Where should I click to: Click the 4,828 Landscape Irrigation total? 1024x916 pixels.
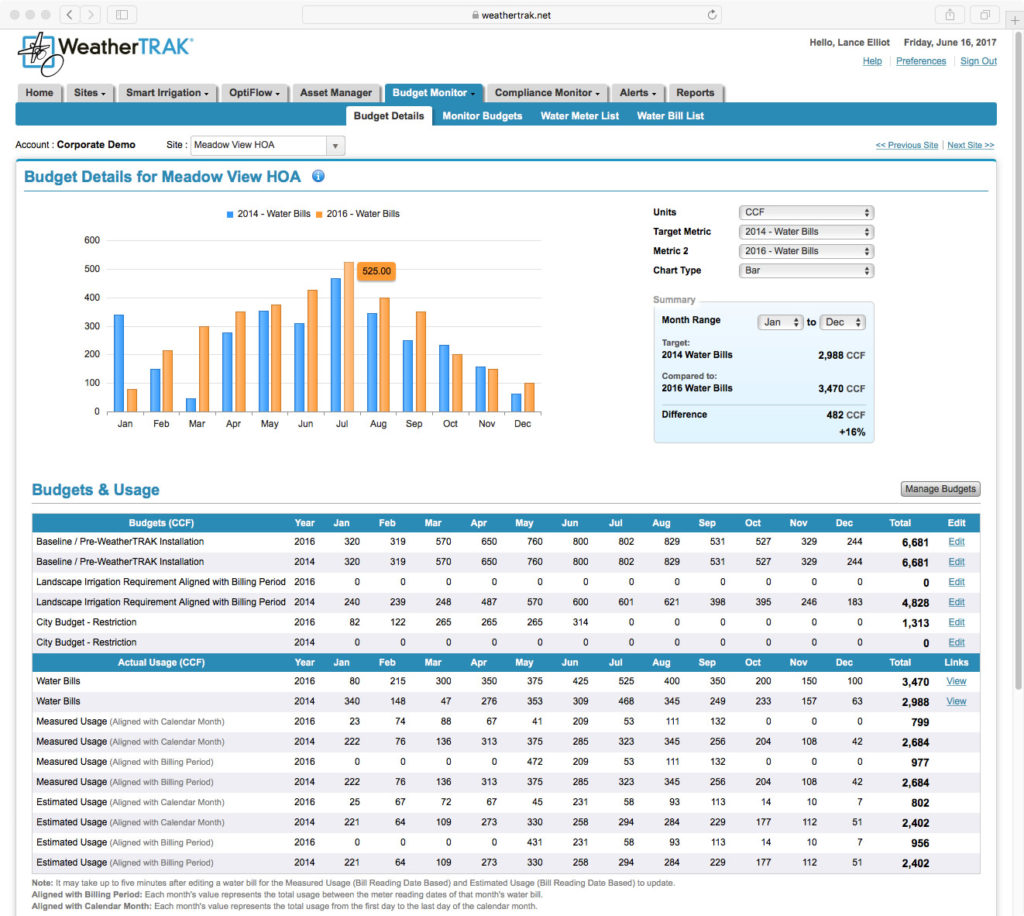point(915,603)
